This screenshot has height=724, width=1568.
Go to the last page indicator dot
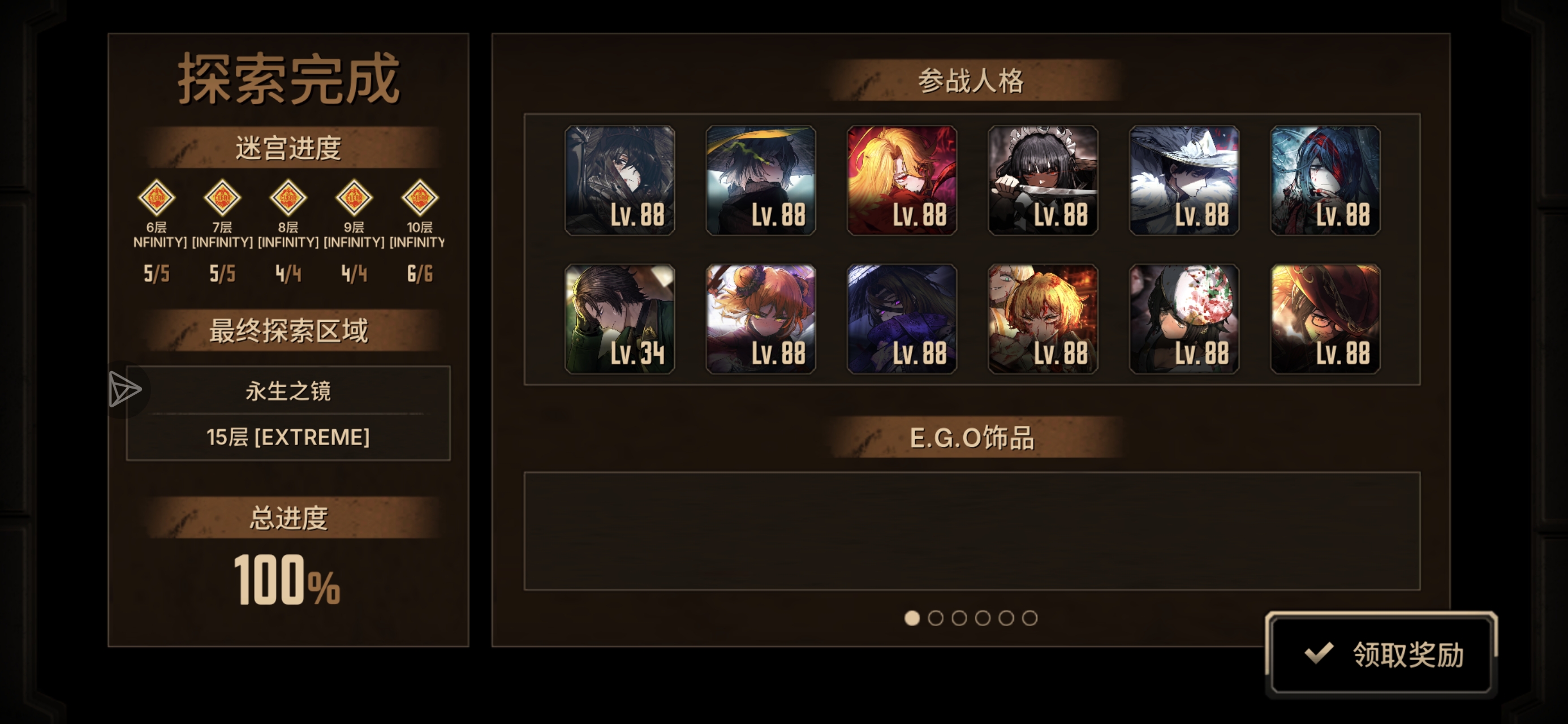(x=1029, y=618)
